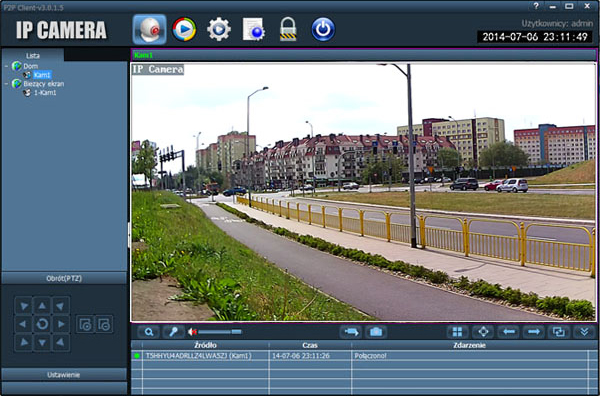
Task: Go to previous page with left arrow
Action: pos(508,332)
